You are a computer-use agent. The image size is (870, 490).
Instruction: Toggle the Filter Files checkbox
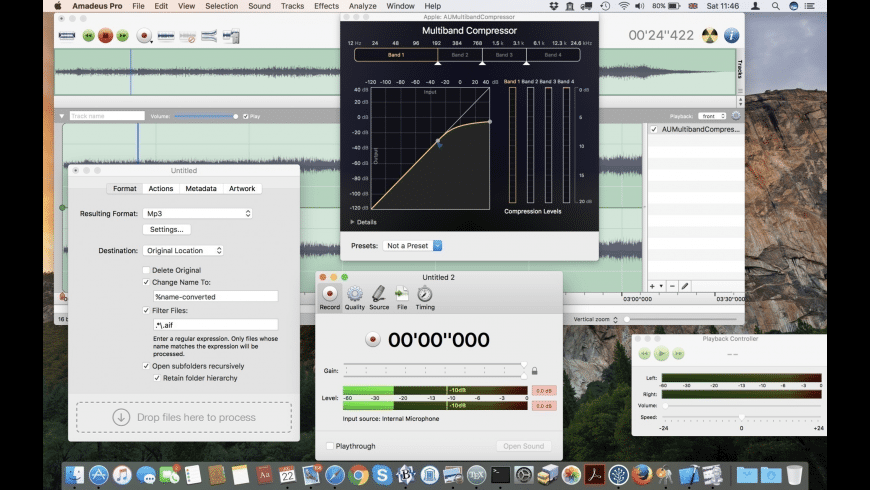click(x=146, y=311)
